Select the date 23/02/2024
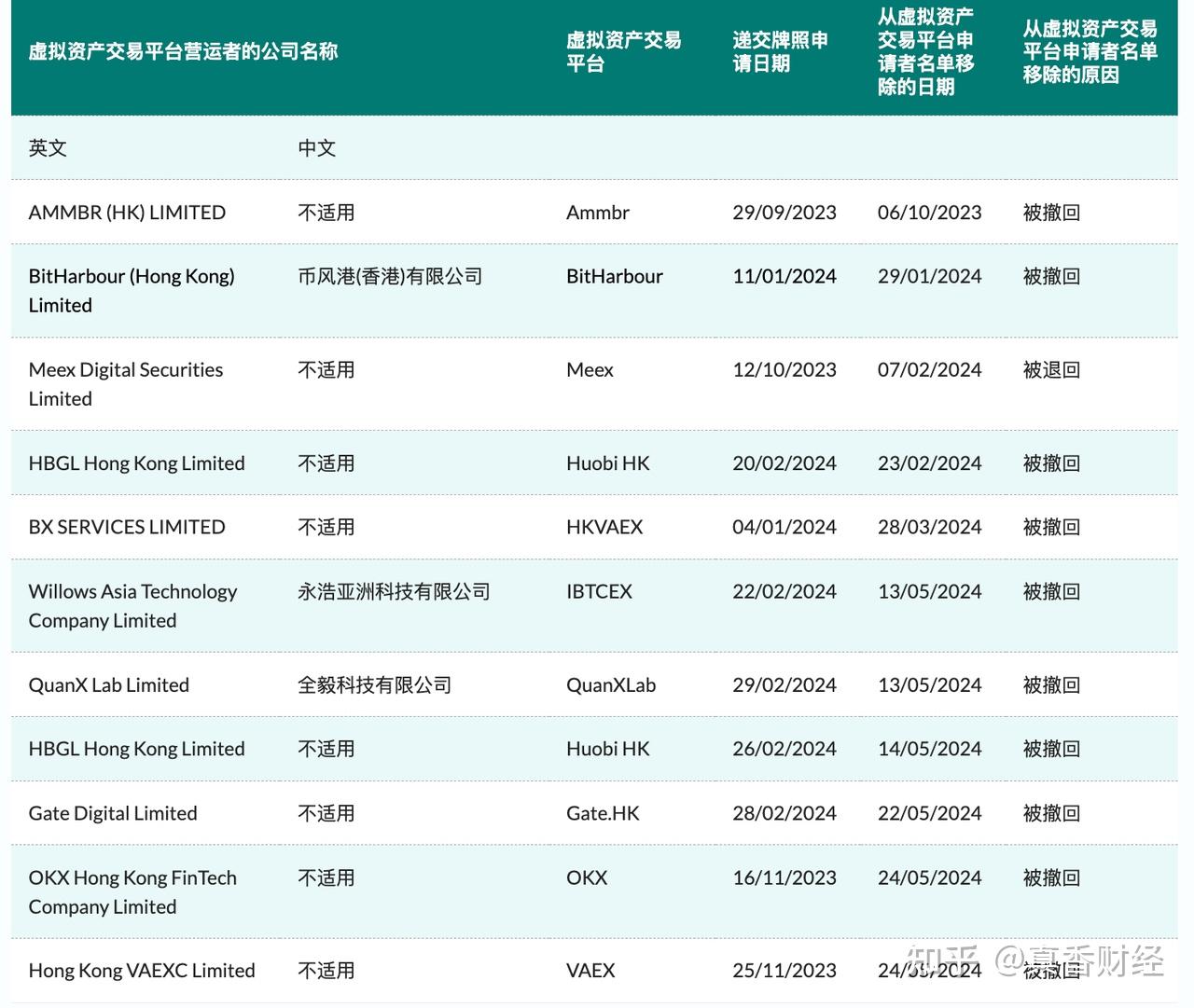Image resolution: width=1194 pixels, height=1008 pixels. [x=930, y=463]
